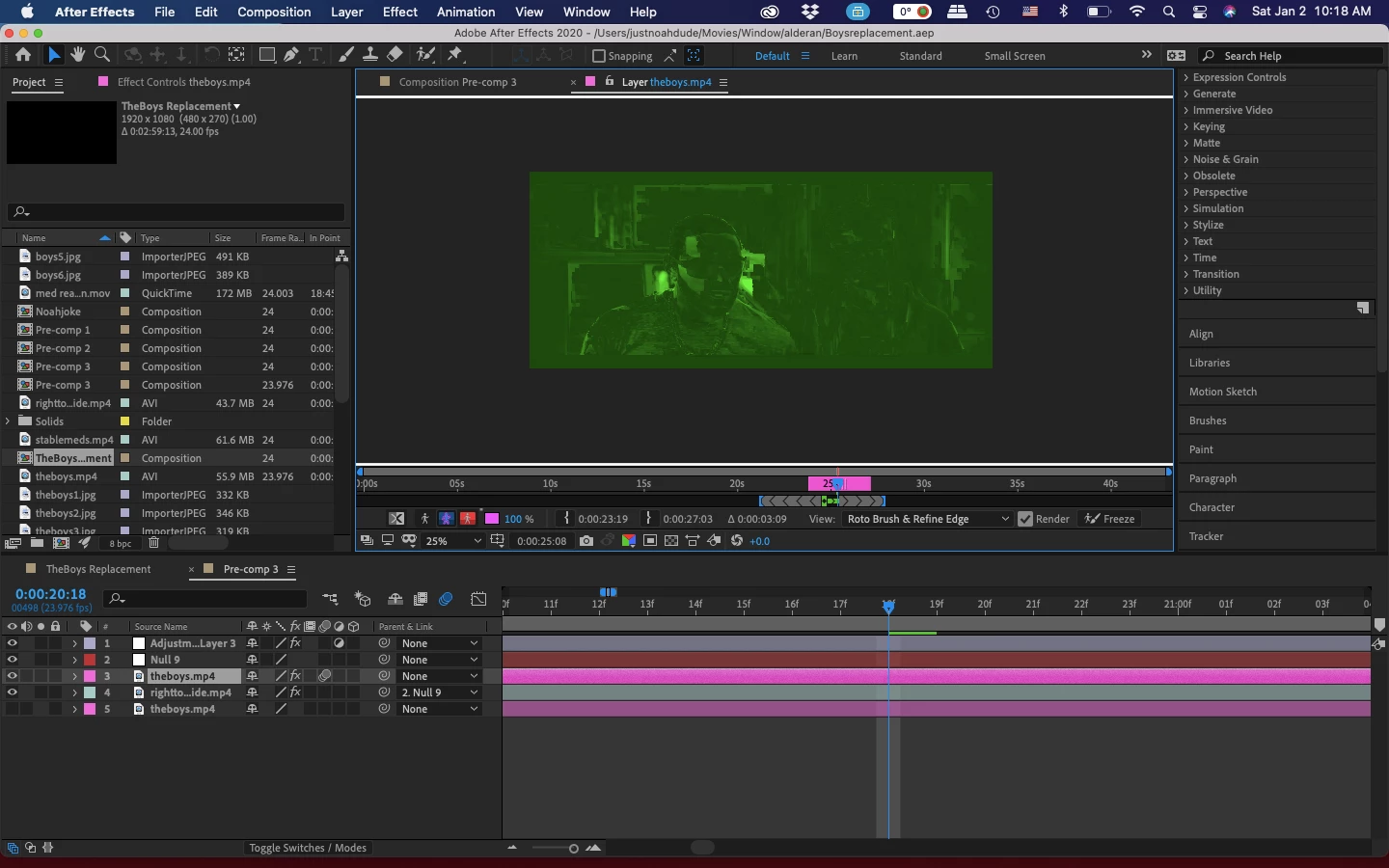Click the magenta alpha overlay color swatch
Image resolution: width=1389 pixels, height=868 pixels.
[492, 519]
